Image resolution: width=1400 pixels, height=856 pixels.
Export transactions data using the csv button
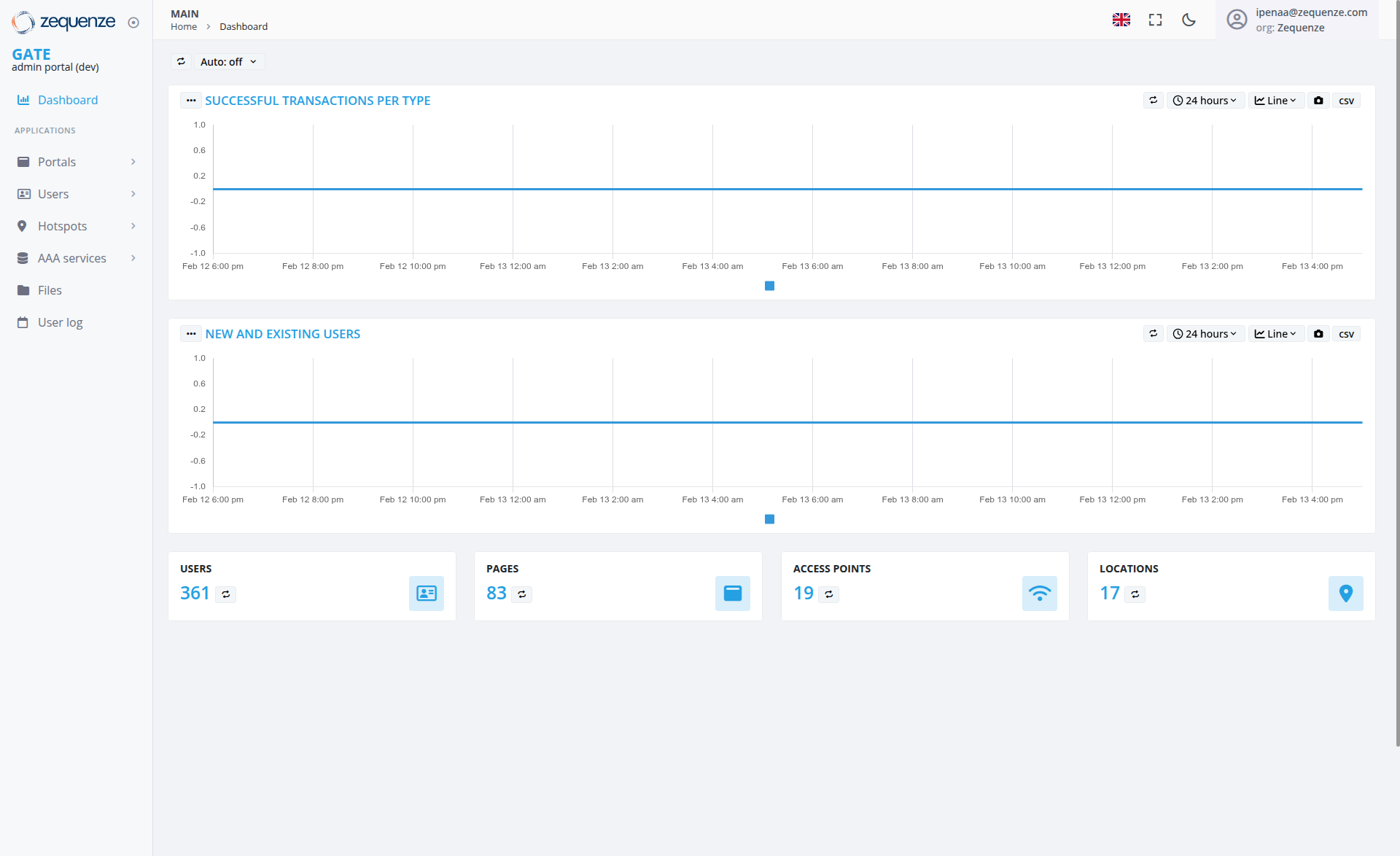click(x=1346, y=100)
